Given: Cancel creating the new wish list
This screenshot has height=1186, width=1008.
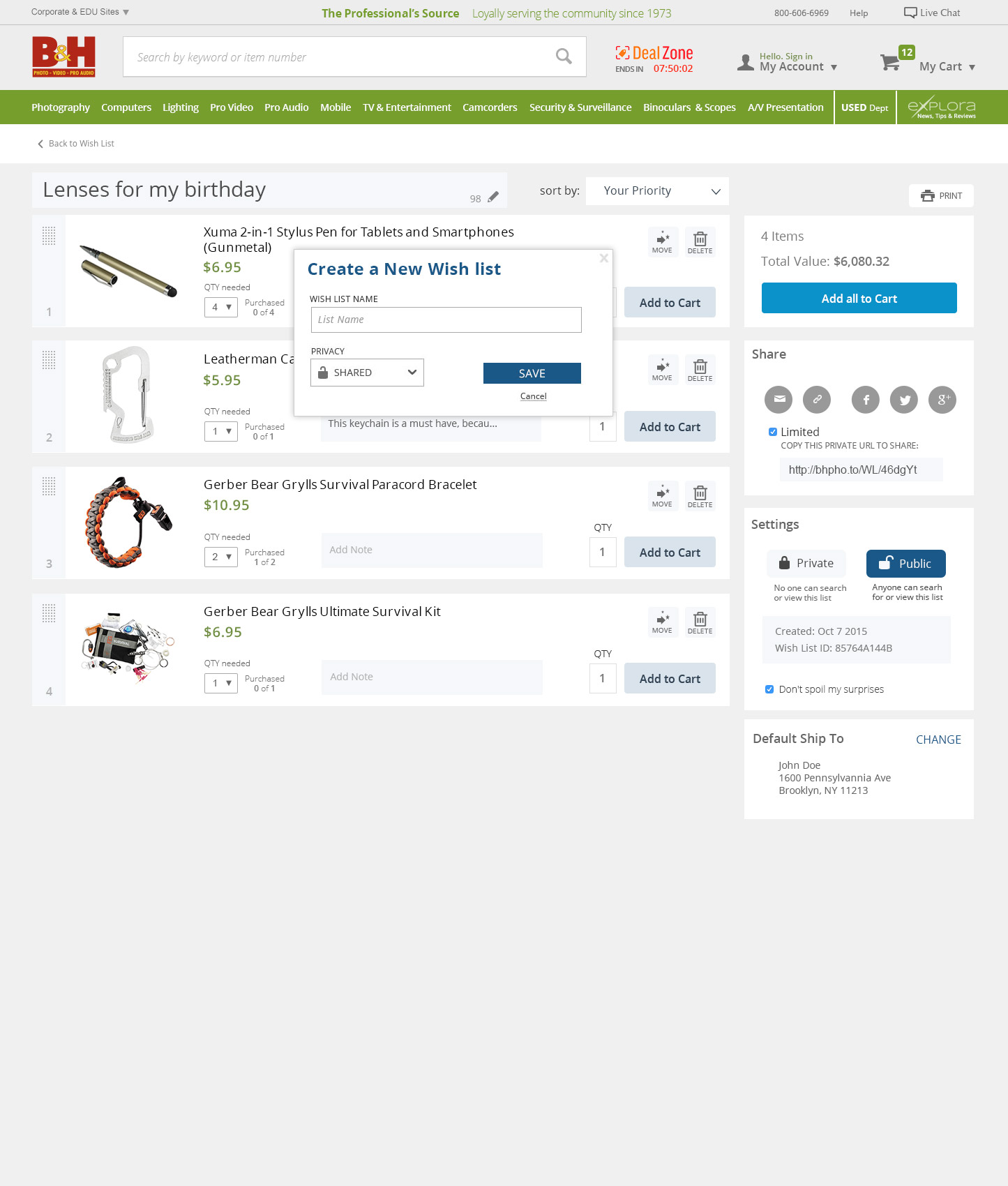Looking at the screenshot, I should (x=534, y=396).
